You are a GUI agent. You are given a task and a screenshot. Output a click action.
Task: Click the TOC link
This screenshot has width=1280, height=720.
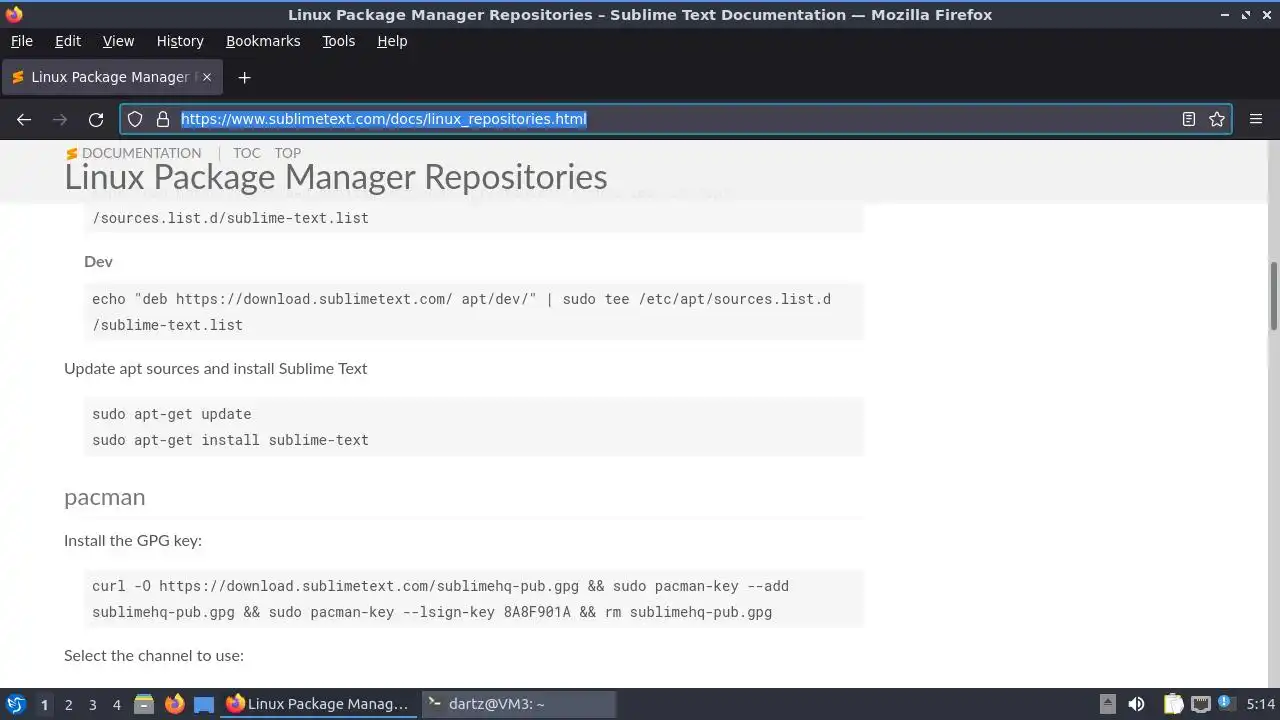coord(247,153)
